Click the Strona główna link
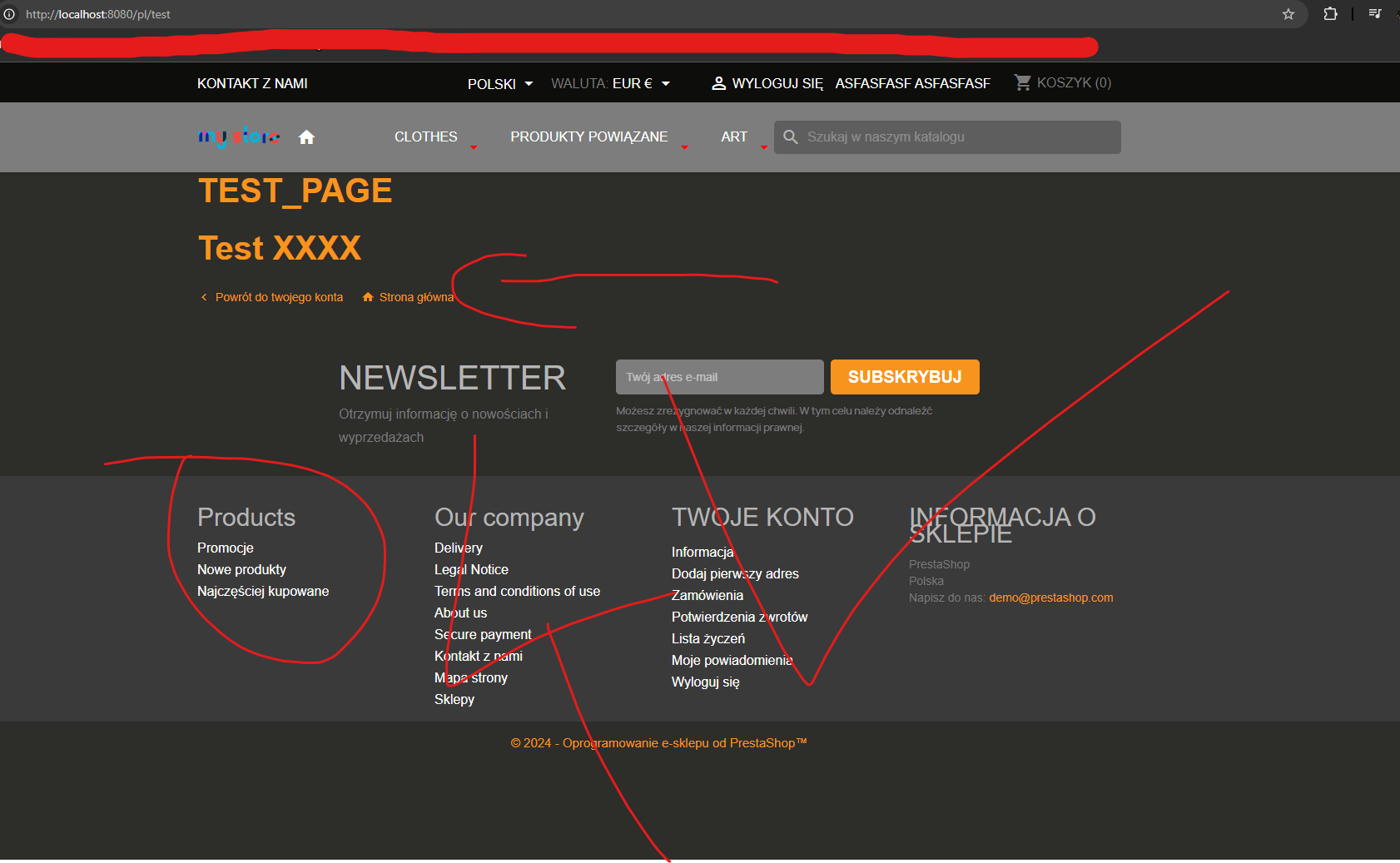This screenshot has width=1400, height=863. (417, 297)
